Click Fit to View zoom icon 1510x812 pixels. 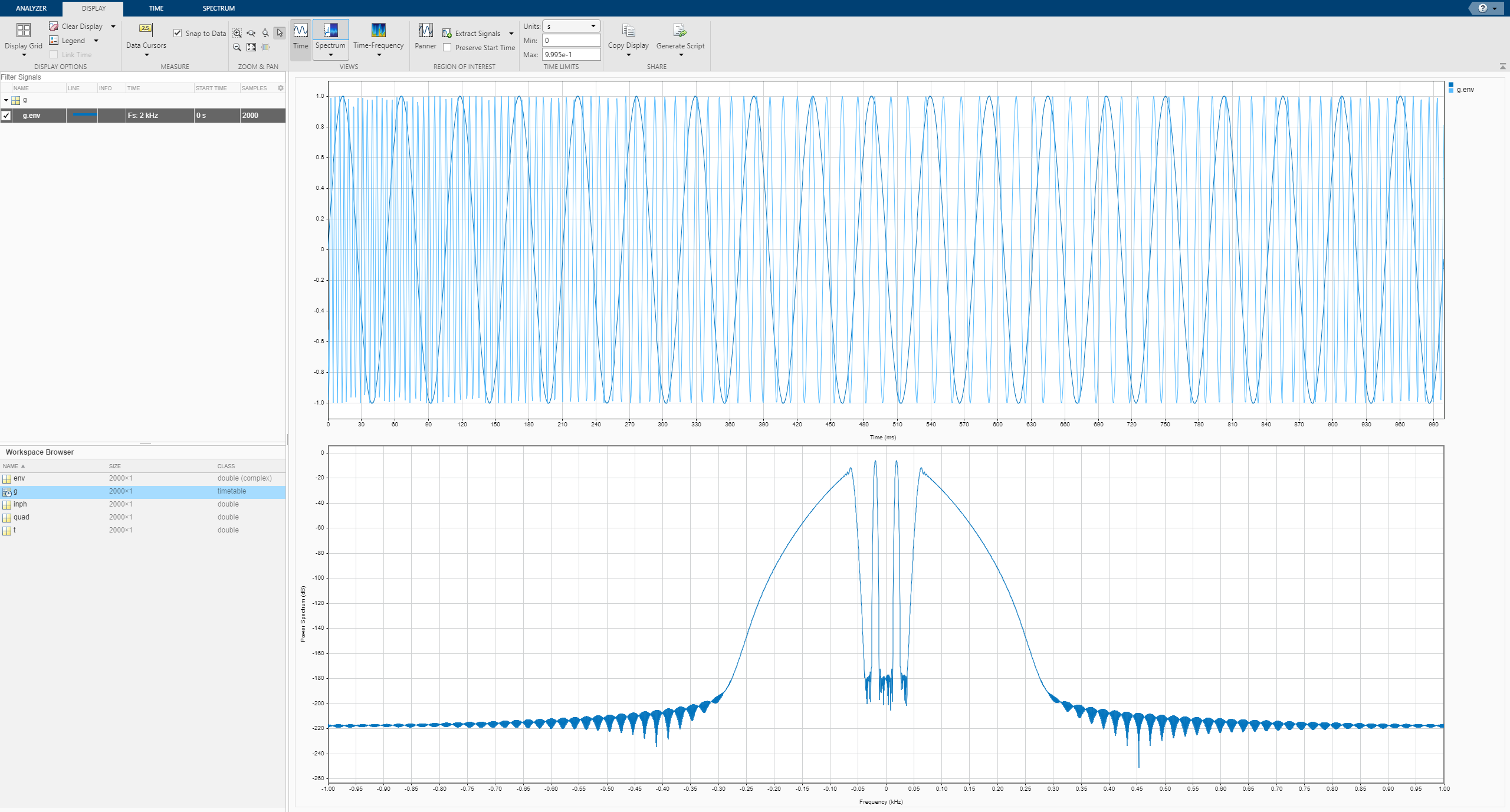point(251,47)
